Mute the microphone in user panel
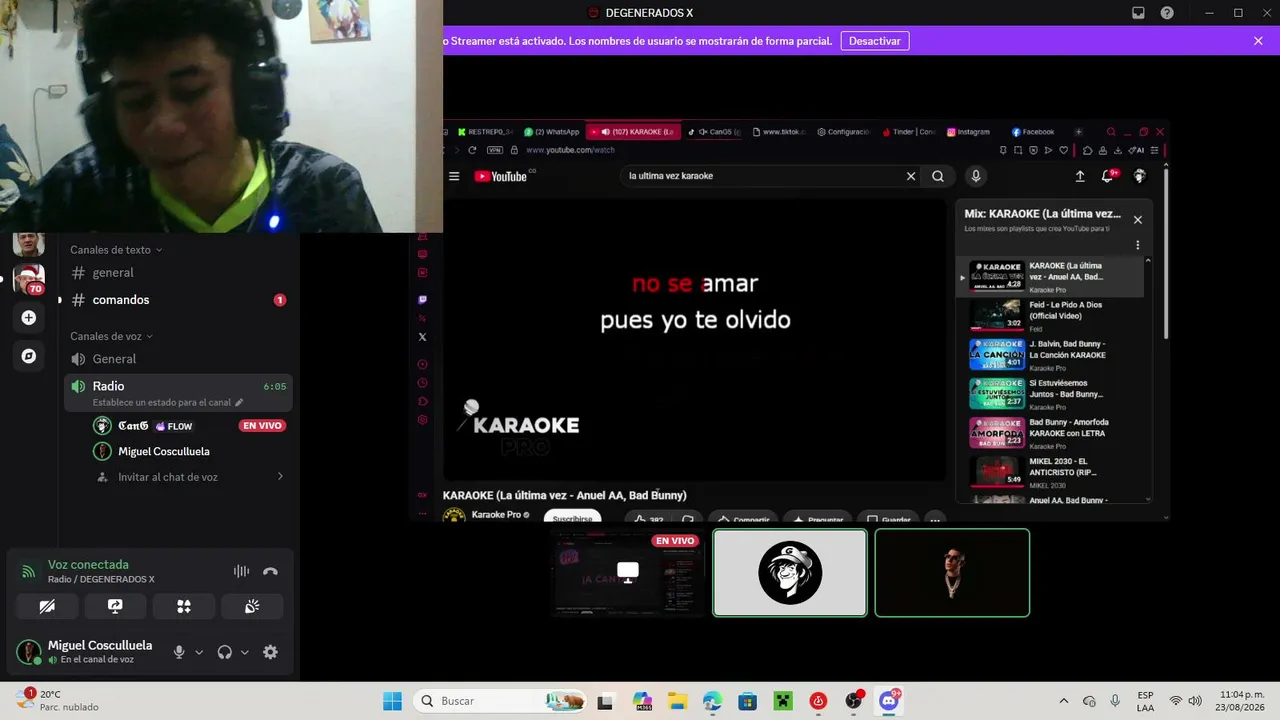Viewport: 1280px width, 720px height. click(x=179, y=652)
